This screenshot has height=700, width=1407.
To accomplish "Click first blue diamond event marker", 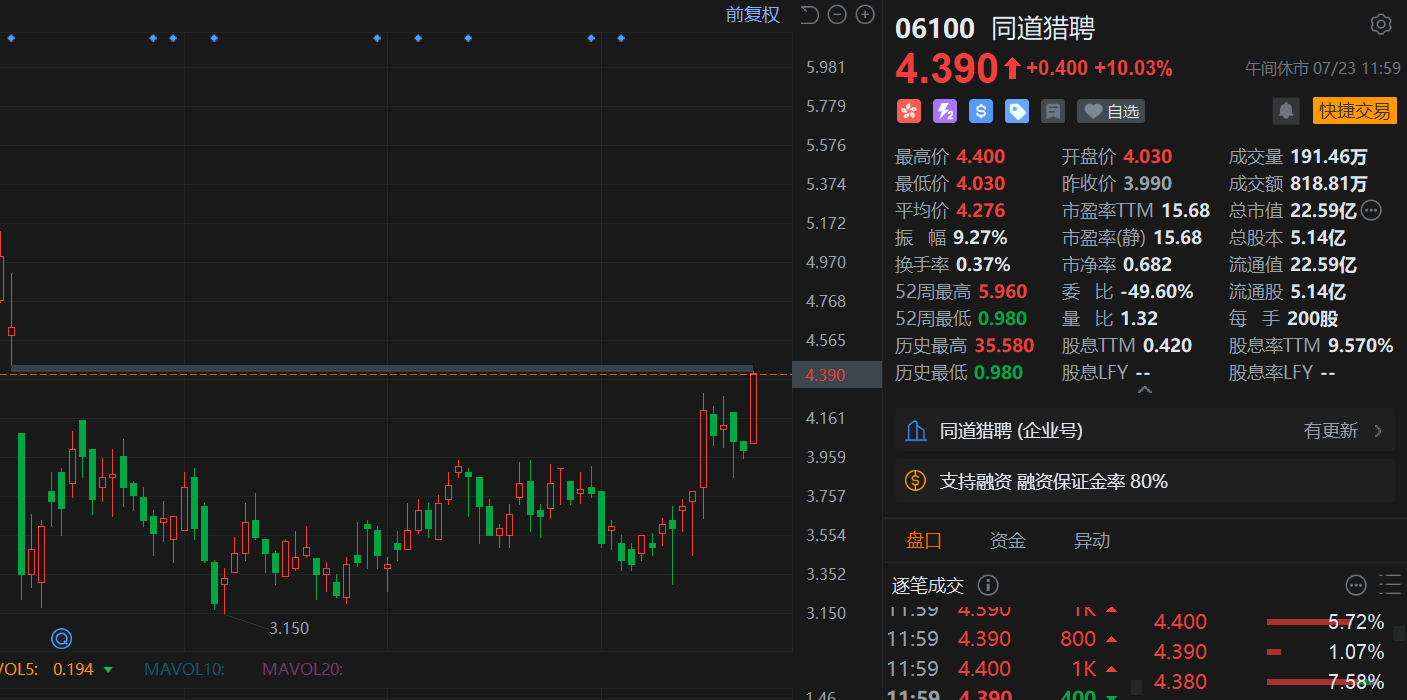I will 11,38.
